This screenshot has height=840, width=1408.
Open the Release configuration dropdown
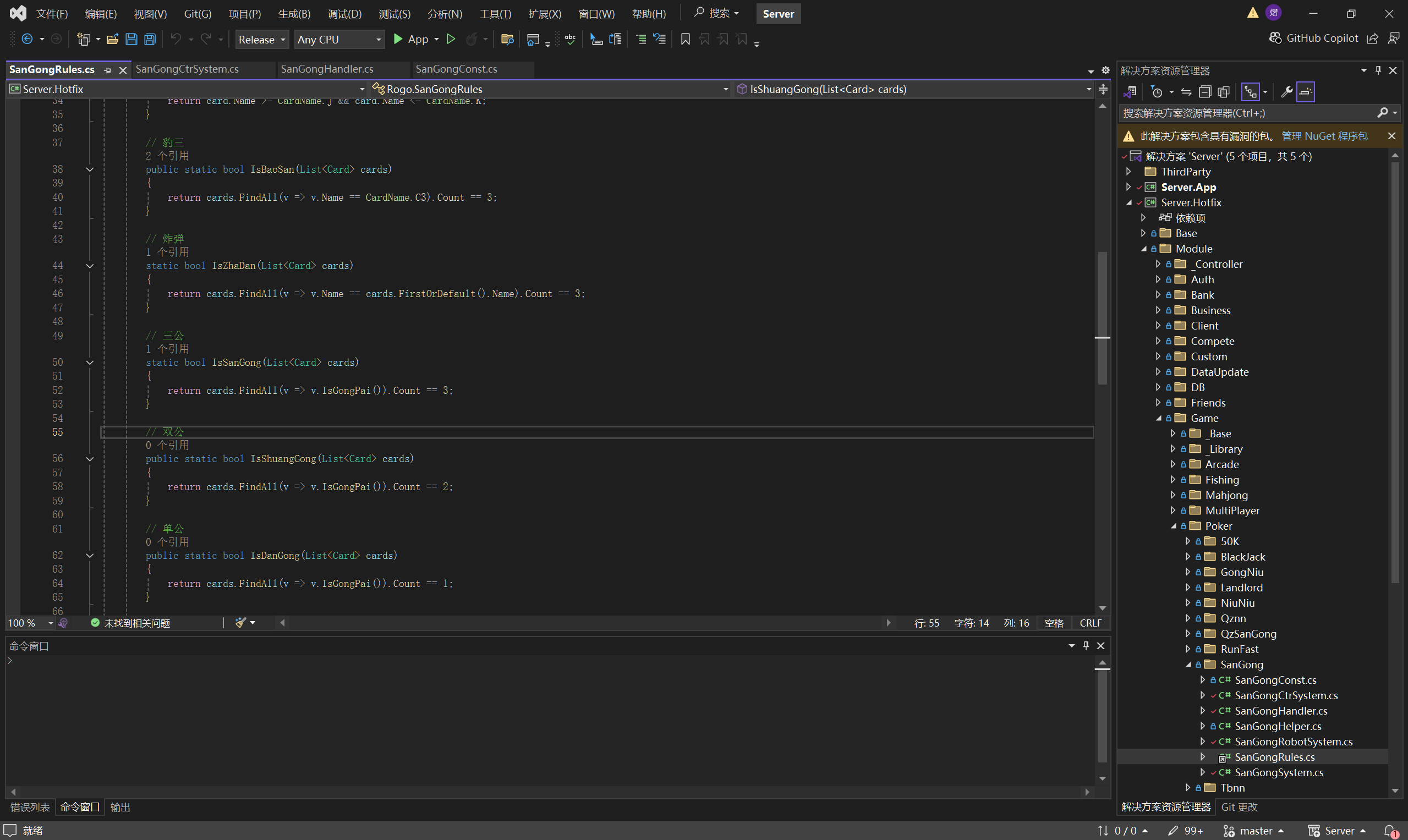261,39
